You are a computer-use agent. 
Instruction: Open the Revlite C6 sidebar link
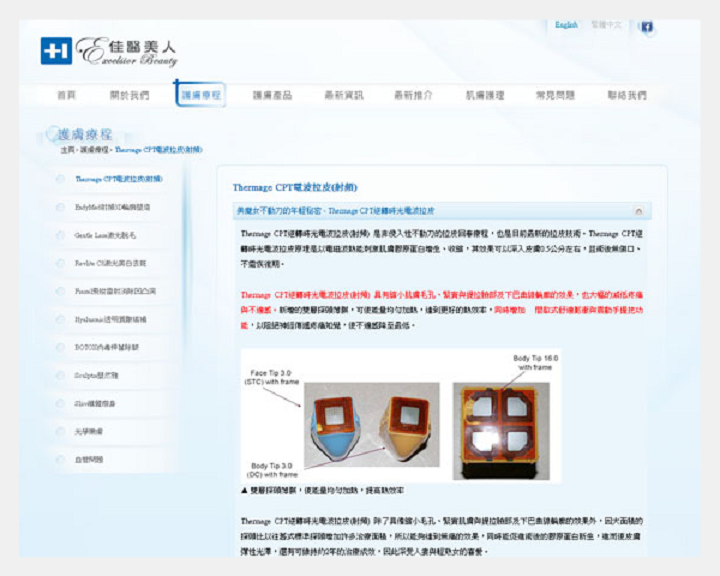click(110, 263)
